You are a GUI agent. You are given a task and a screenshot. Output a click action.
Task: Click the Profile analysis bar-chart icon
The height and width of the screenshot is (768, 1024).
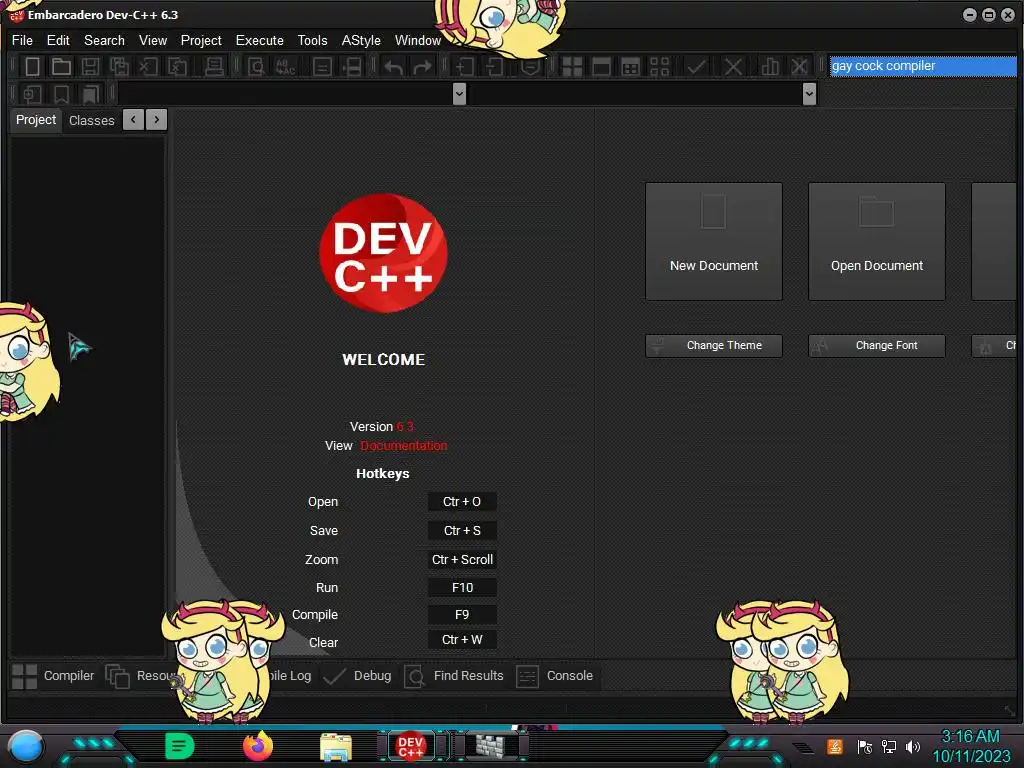[770, 67]
